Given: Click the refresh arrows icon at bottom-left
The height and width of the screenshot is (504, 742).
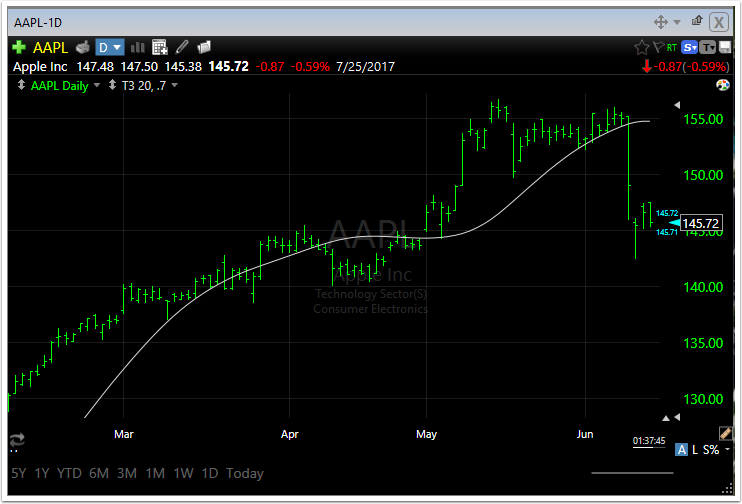Looking at the screenshot, I should [x=17, y=440].
